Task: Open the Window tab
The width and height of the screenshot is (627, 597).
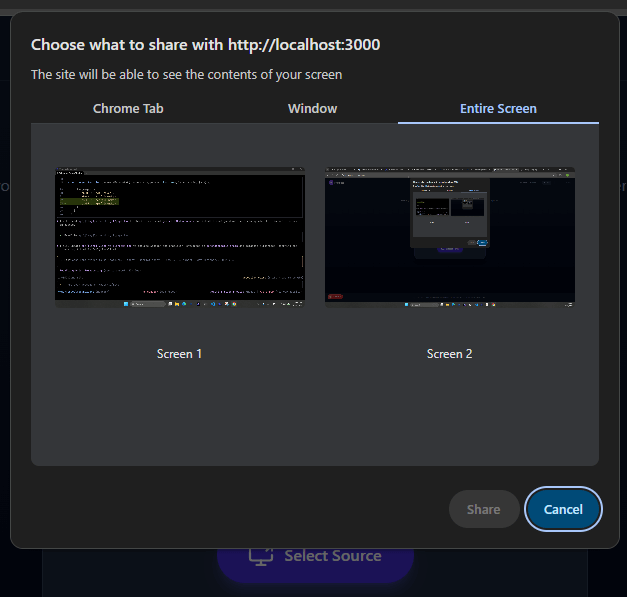Action: [312, 108]
